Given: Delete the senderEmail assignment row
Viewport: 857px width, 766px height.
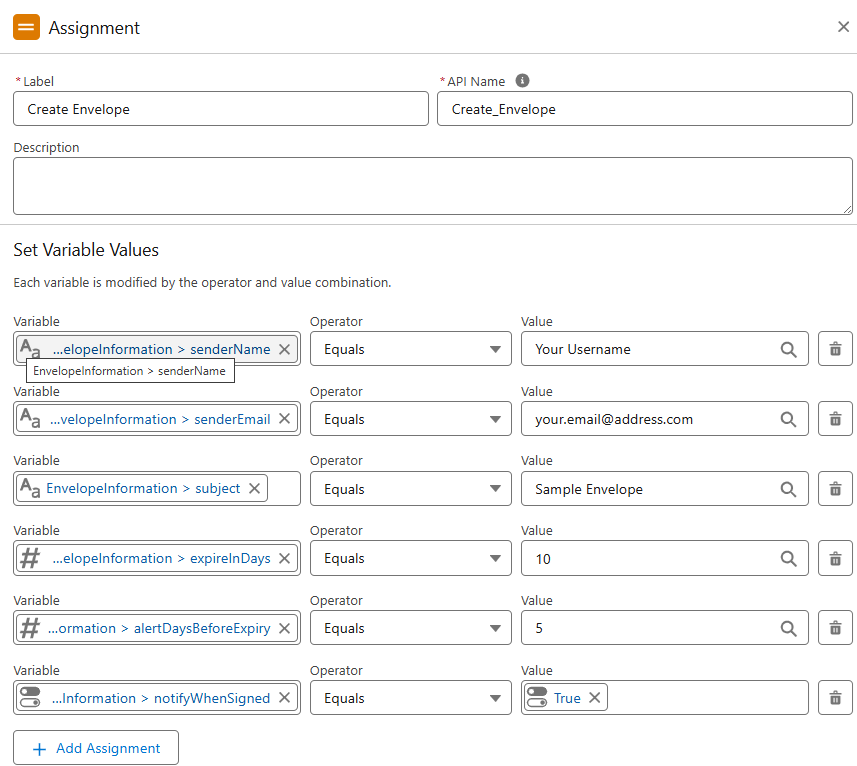Looking at the screenshot, I should pos(835,419).
